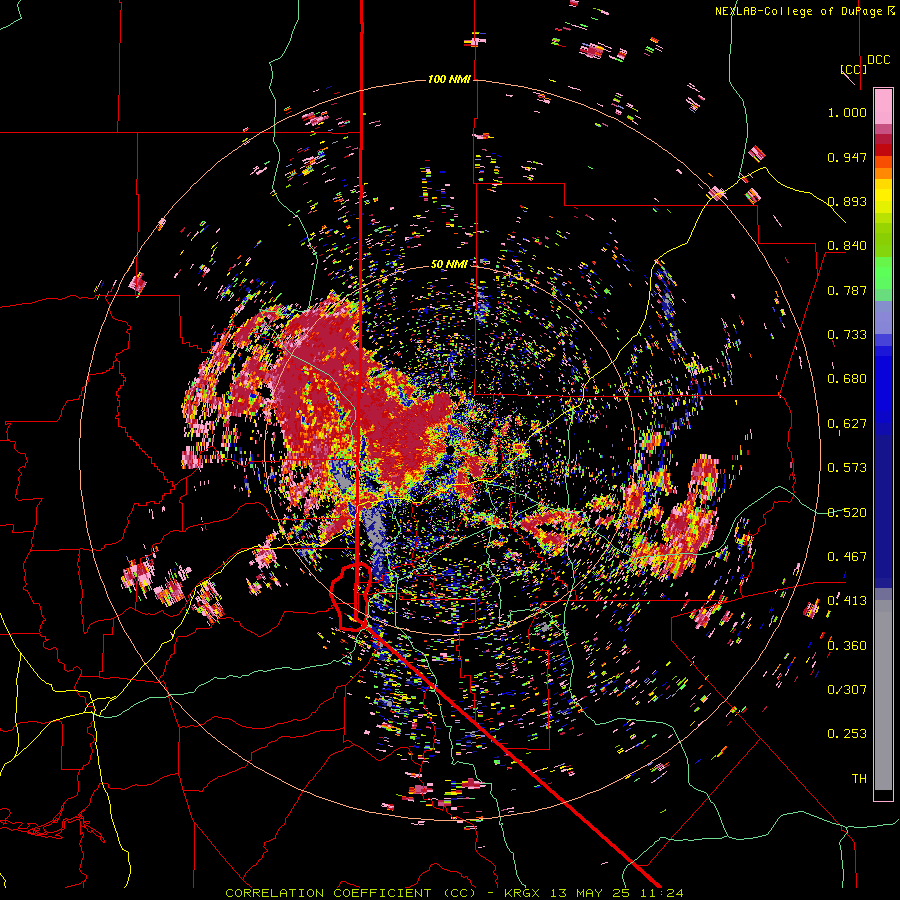Click the 0.893 legend value
The image size is (900, 900).
click(847, 201)
